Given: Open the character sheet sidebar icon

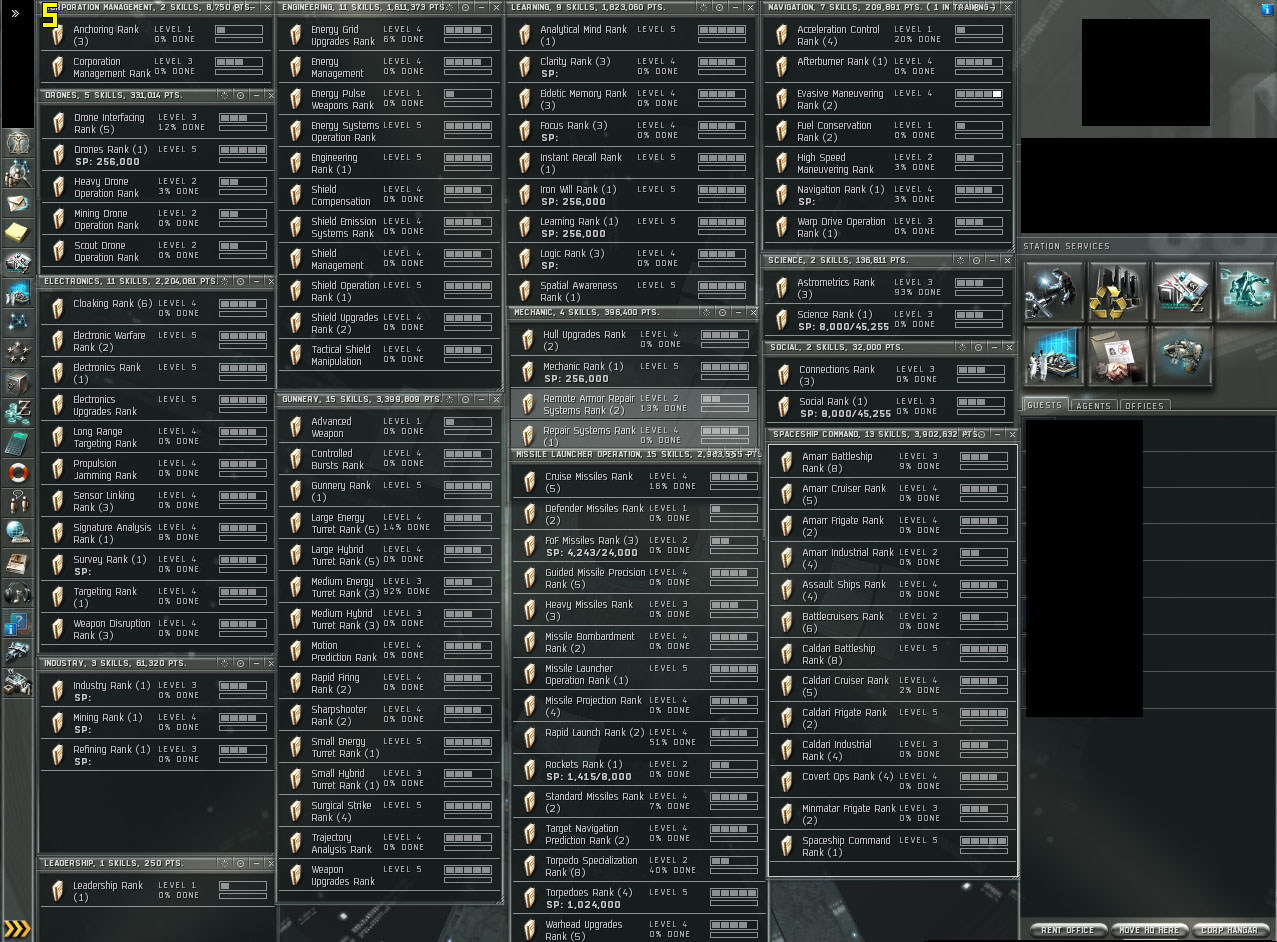Looking at the screenshot, I should point(18,143).
